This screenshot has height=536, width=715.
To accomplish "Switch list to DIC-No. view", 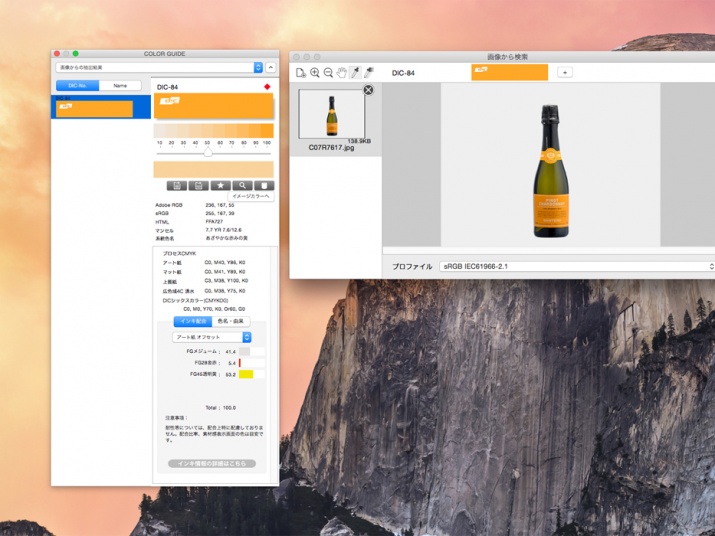I will [77, 86].
